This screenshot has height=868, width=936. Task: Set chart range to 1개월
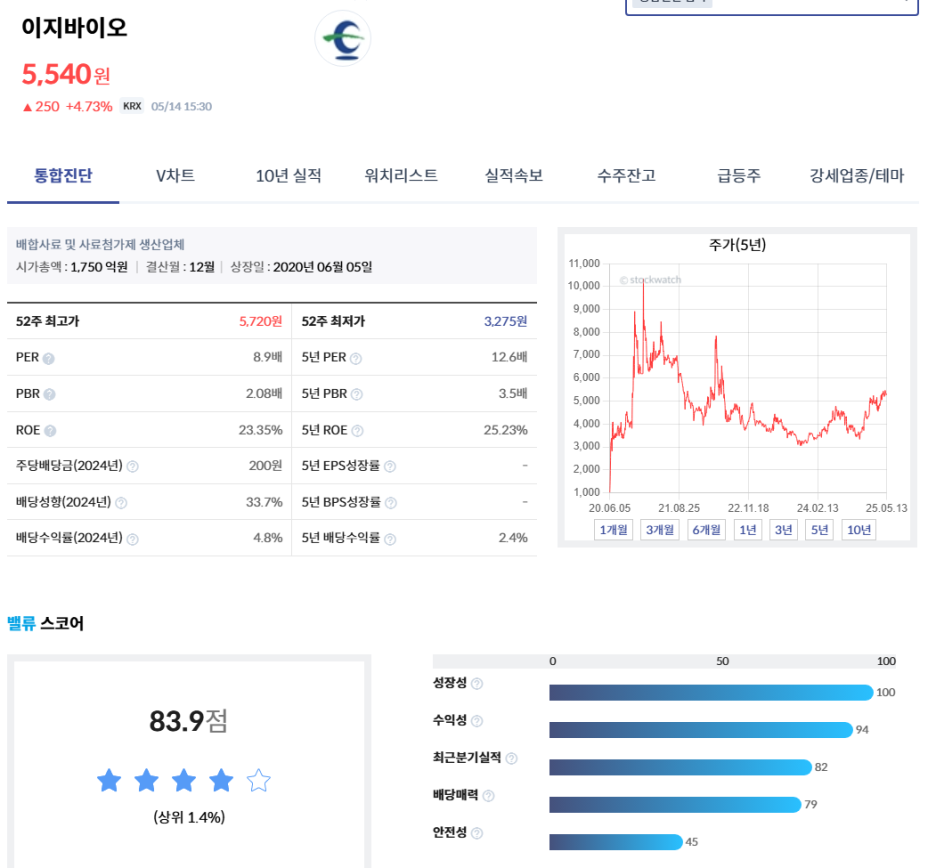pyautogui.click(x=613, y=530)
